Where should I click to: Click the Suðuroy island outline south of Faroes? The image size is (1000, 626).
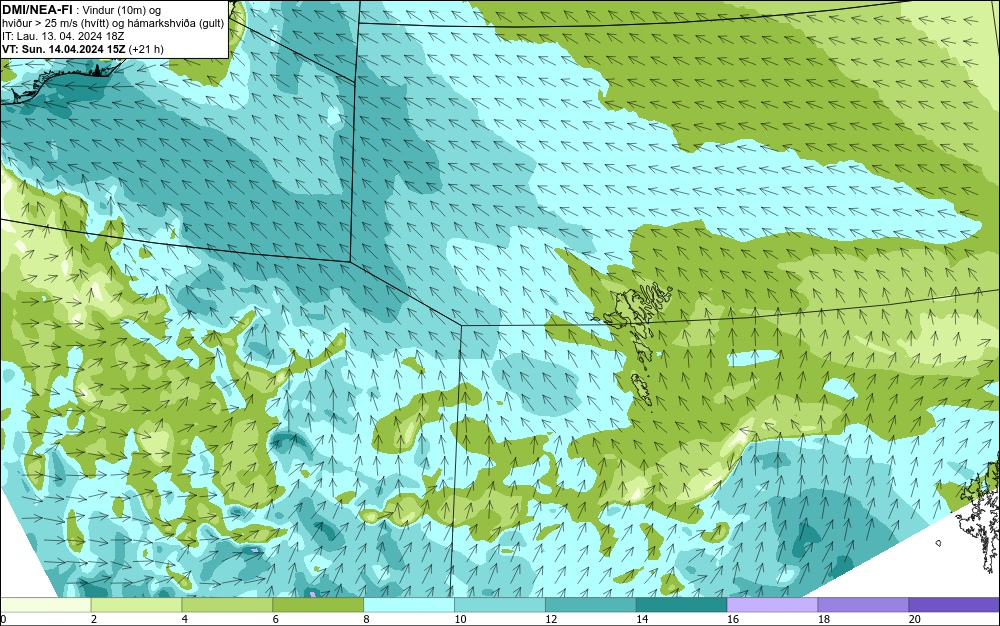pyautogui.click(x=642, y=390)
